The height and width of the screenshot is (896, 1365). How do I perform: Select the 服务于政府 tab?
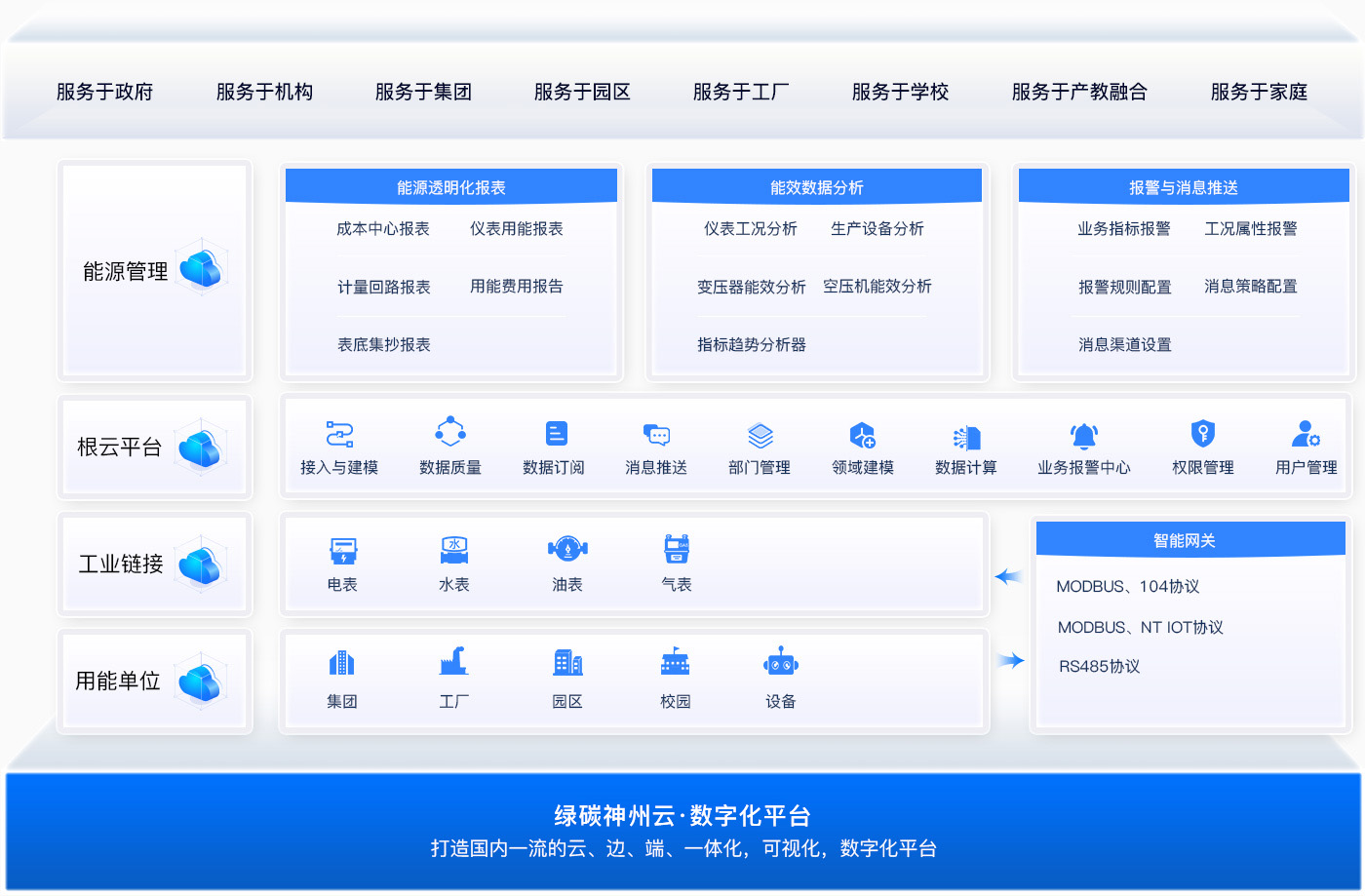pos(104,92)
